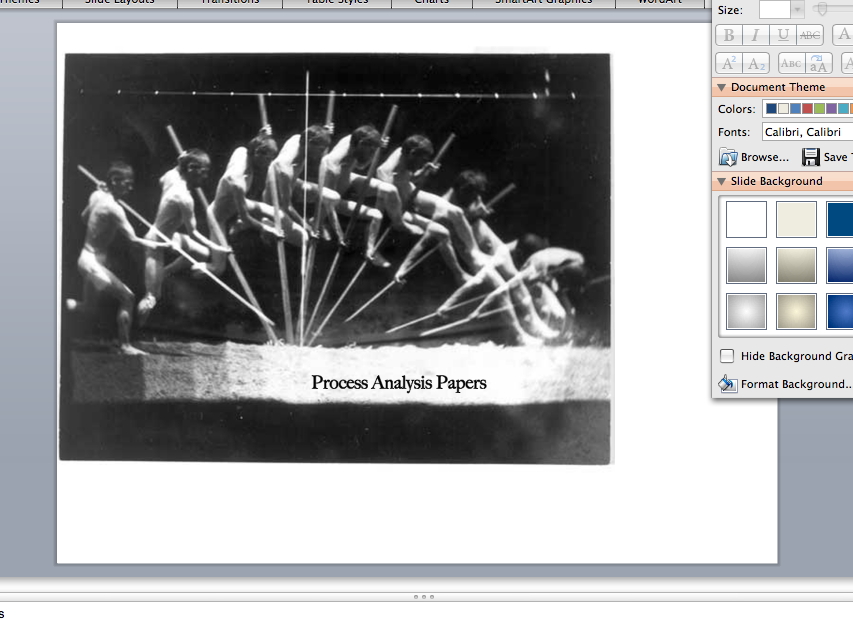Select the blue linear gradient background swatch
This screenshot has width=853, height=621.
click(x=840, y=265)
